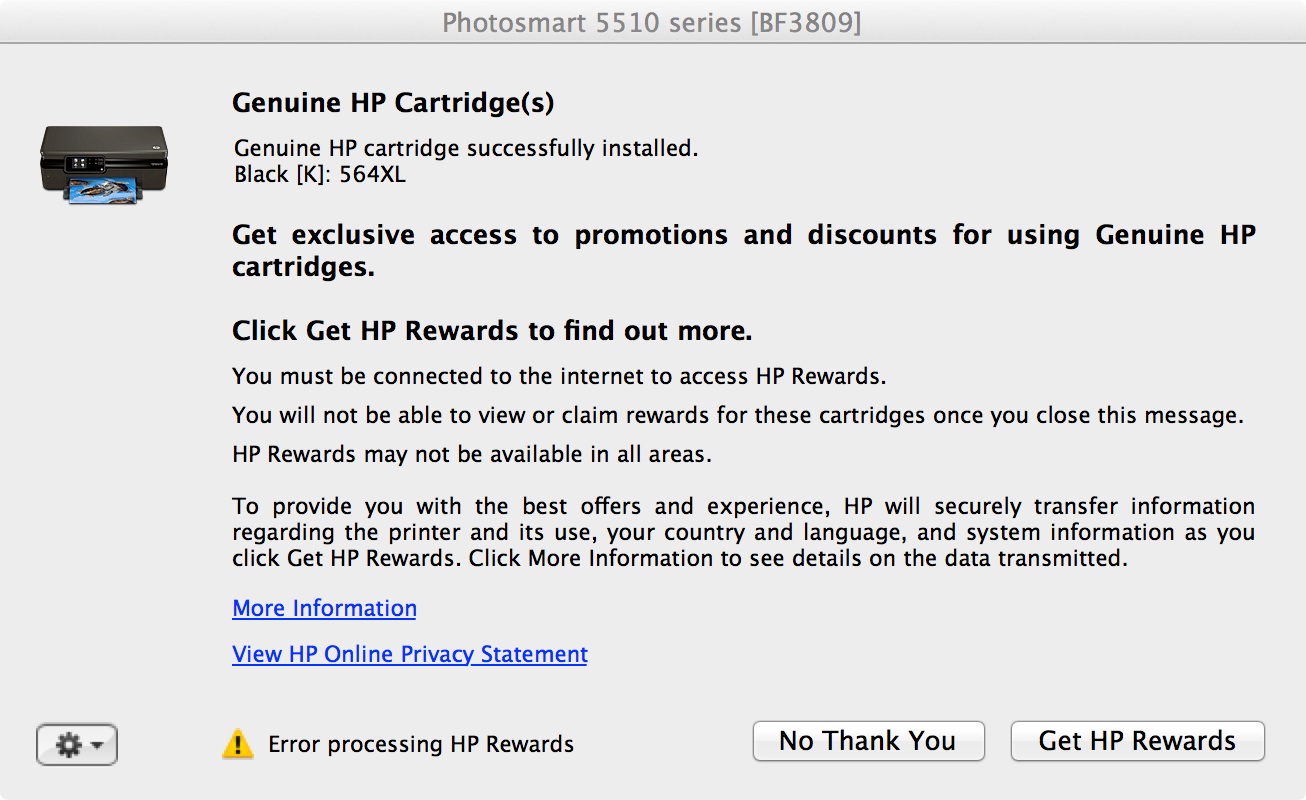Image resolution: width=1306 pixels, height=800 pixels.
Task: Click the Black [K]: 564XL cartridge text
Action: tap(311, 174)
